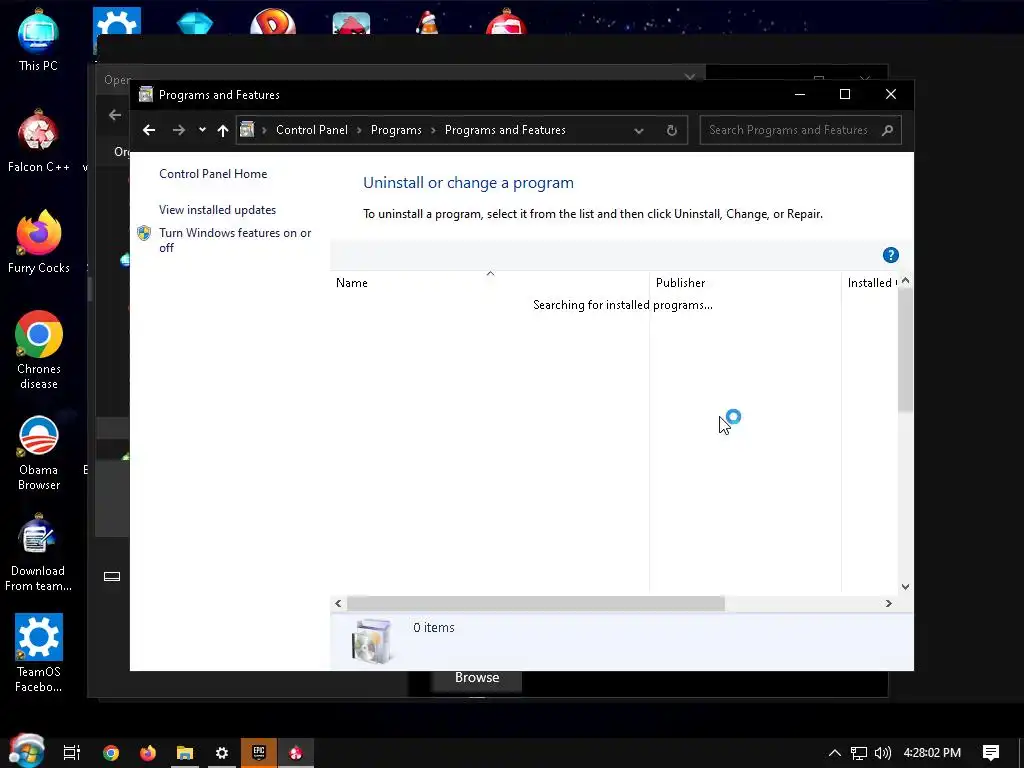Viewport: 1024px width, 768px height.
Task: Open recent locations dropdown arrow
Action: [202, 129]
